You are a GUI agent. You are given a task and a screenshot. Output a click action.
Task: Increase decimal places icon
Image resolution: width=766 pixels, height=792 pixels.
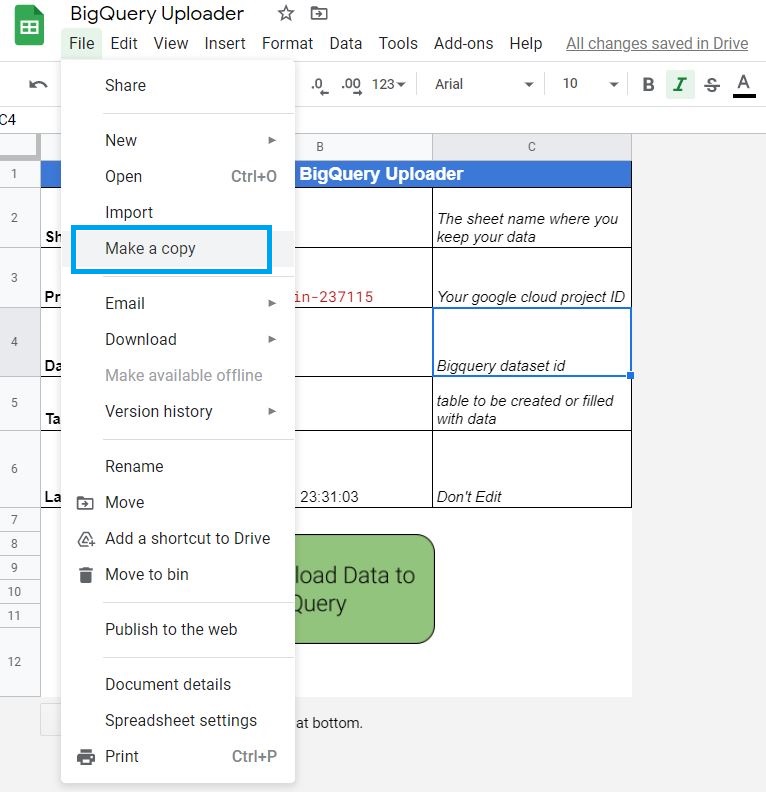[351, 85]
